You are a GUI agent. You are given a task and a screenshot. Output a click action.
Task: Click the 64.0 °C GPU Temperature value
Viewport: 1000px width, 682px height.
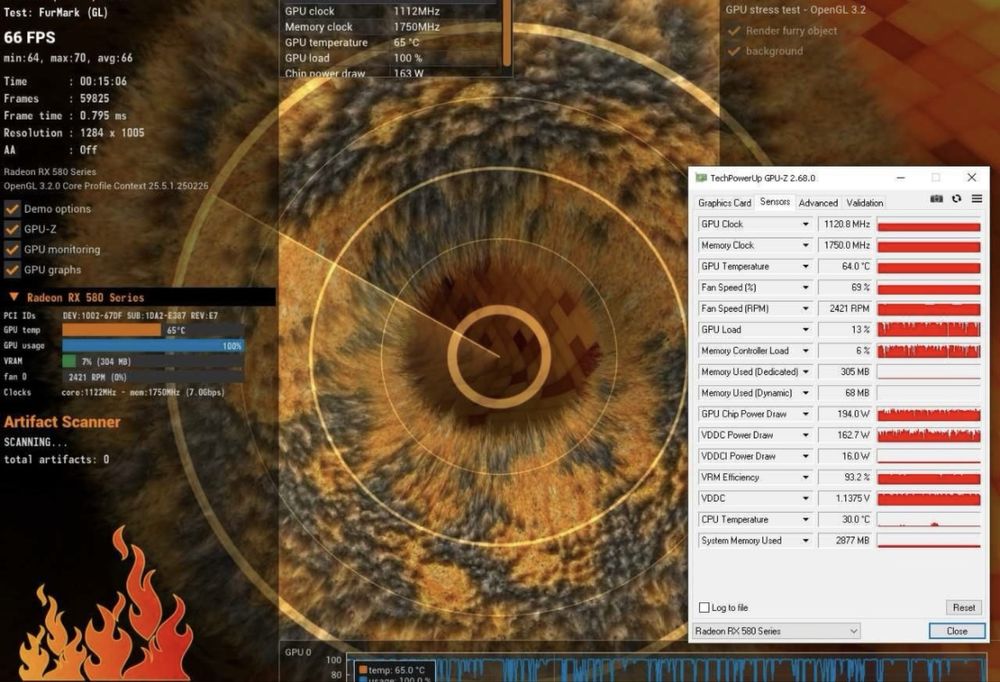[846, 267]
